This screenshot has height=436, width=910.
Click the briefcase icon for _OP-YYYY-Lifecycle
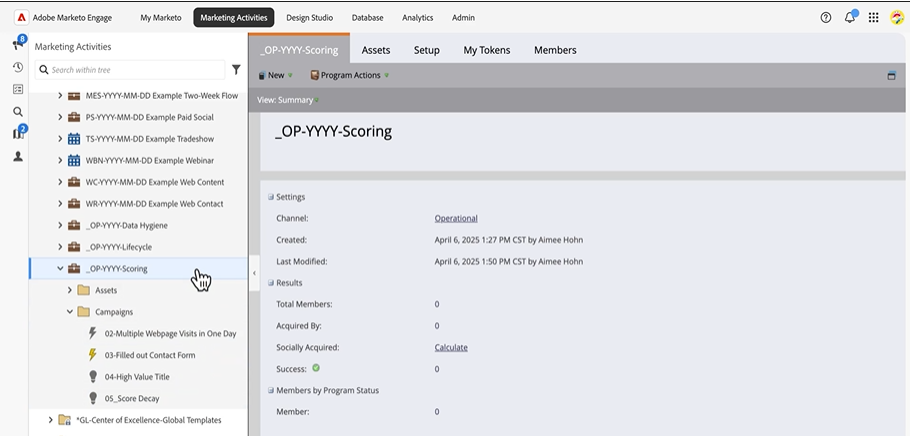(74, 247)
